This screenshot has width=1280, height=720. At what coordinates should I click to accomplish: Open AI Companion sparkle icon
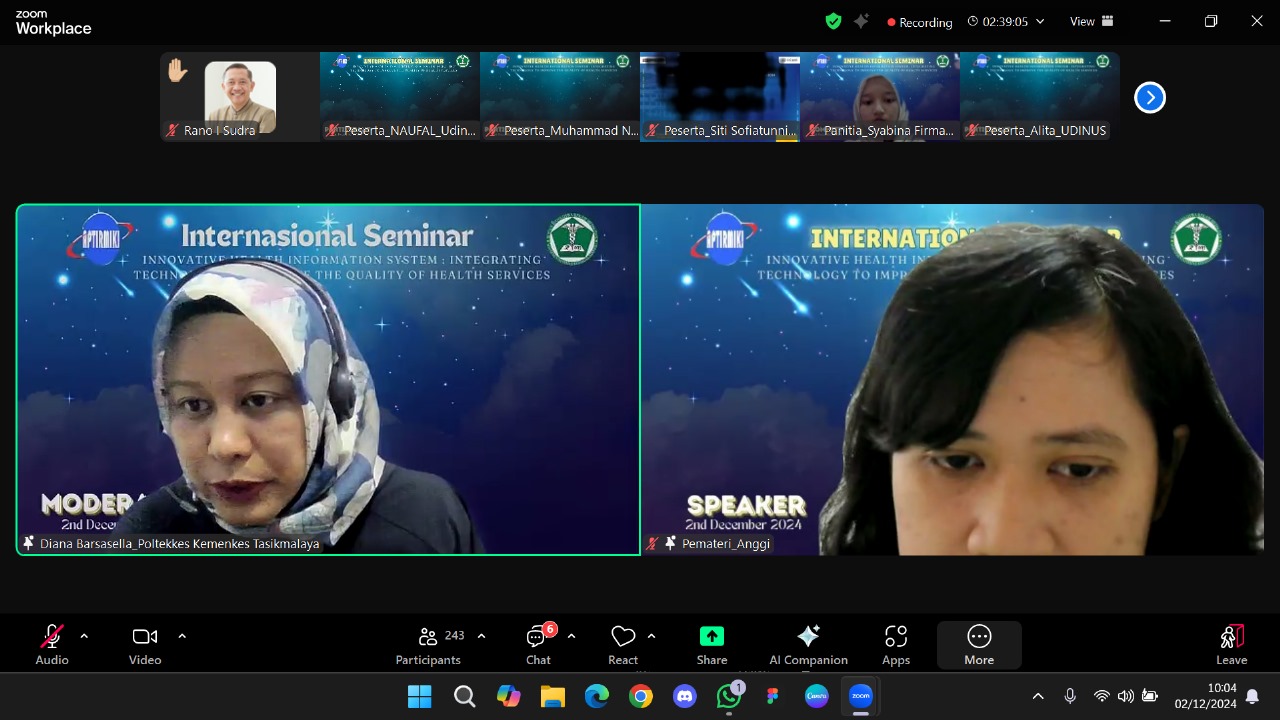pyautogui.click(x=808, y=645)
